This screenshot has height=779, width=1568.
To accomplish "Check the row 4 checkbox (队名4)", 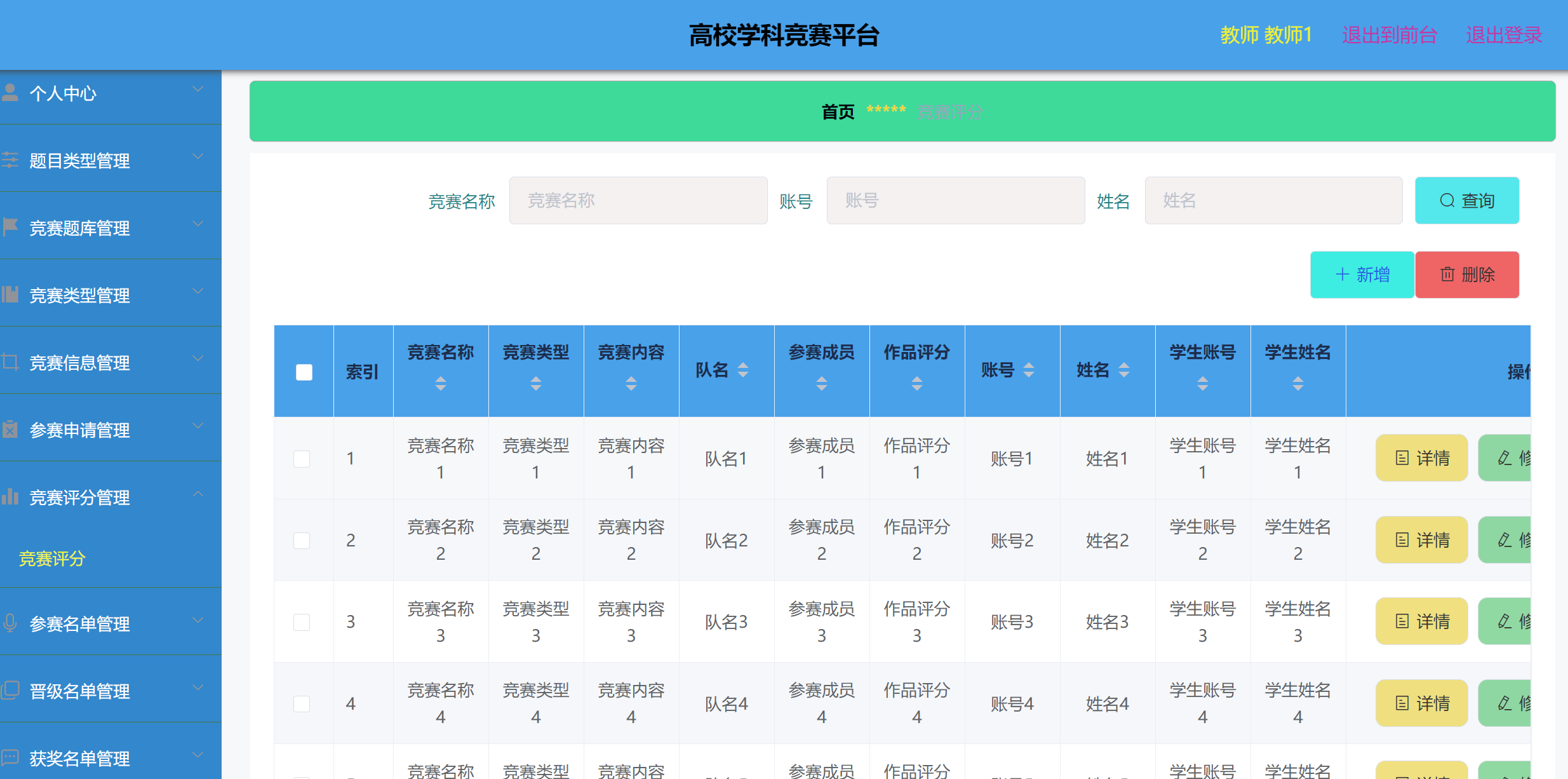I will [302, 703].
